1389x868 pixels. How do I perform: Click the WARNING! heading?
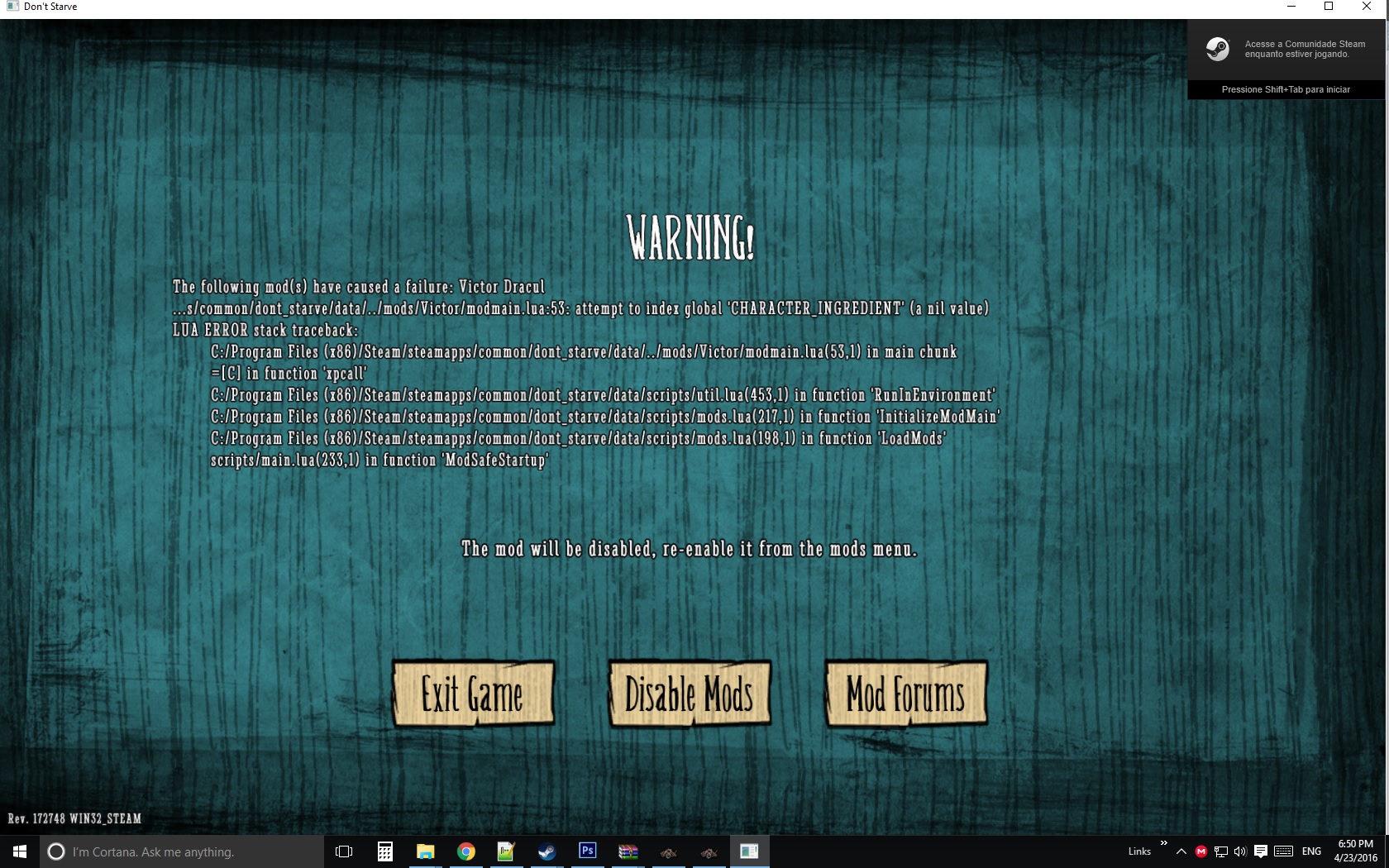click(x=690, y=237)
